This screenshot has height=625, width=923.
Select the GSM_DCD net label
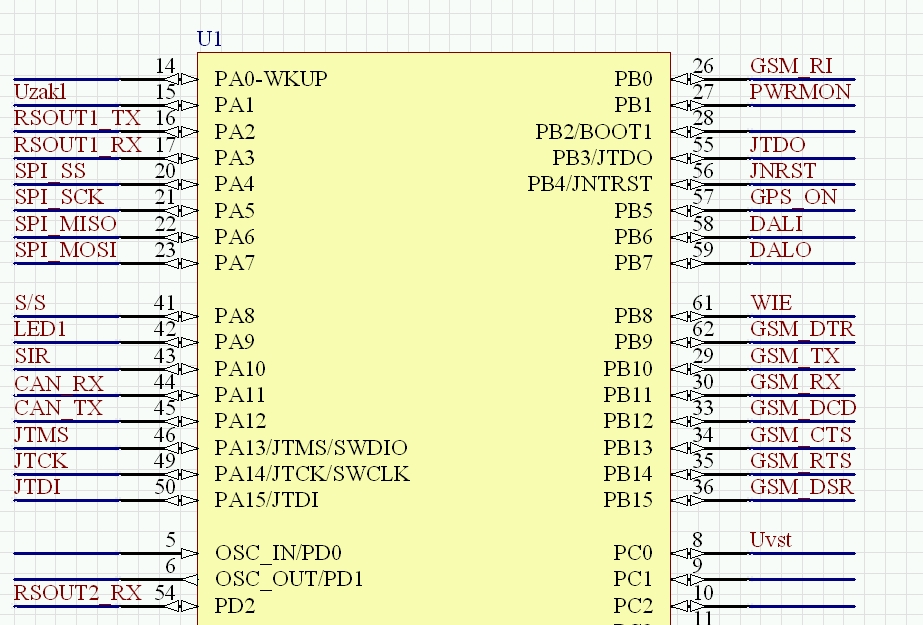click(803, 407)
